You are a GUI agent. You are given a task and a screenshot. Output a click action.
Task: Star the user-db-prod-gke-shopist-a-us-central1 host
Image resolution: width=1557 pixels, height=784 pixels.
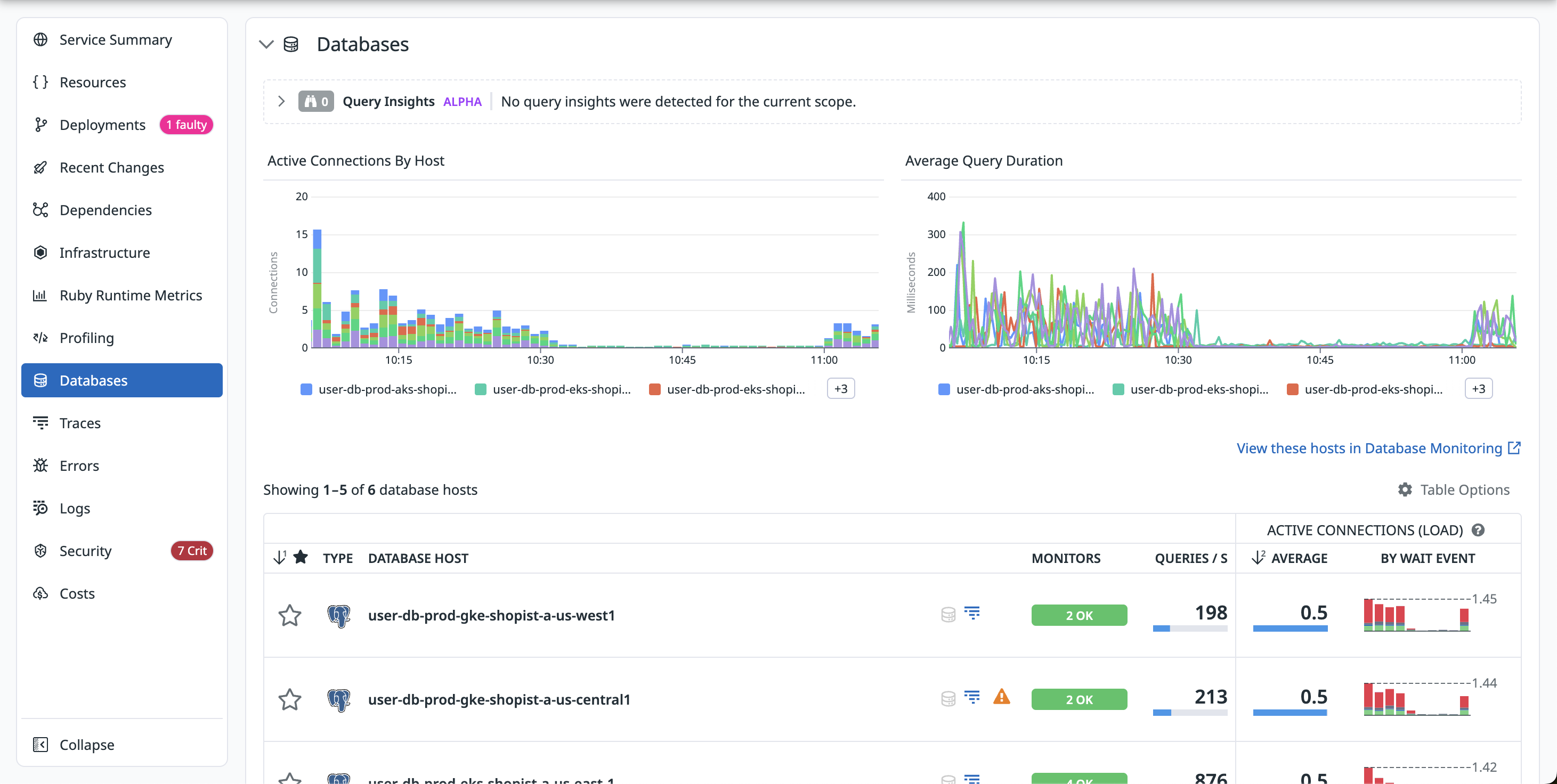click(x=289, y=699)
